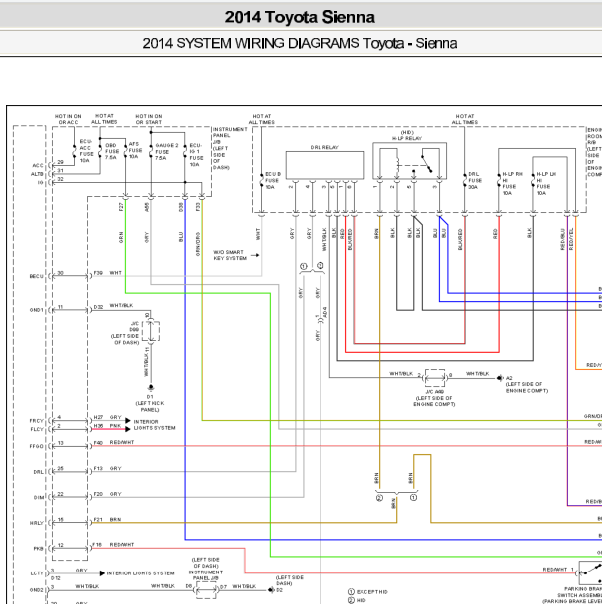Click the 'BECU' terminal label
The height and width of the screenshot is (604, 602).
37,277
